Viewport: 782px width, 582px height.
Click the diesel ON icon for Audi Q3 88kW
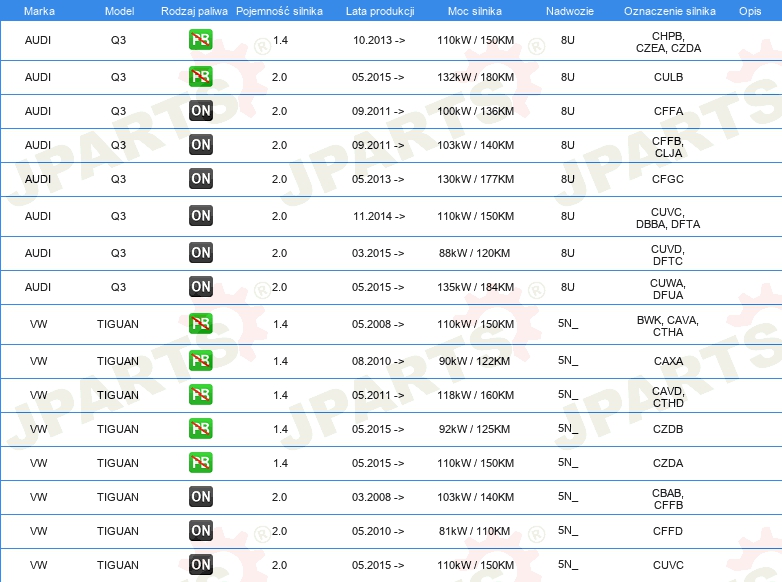(200, 252)
